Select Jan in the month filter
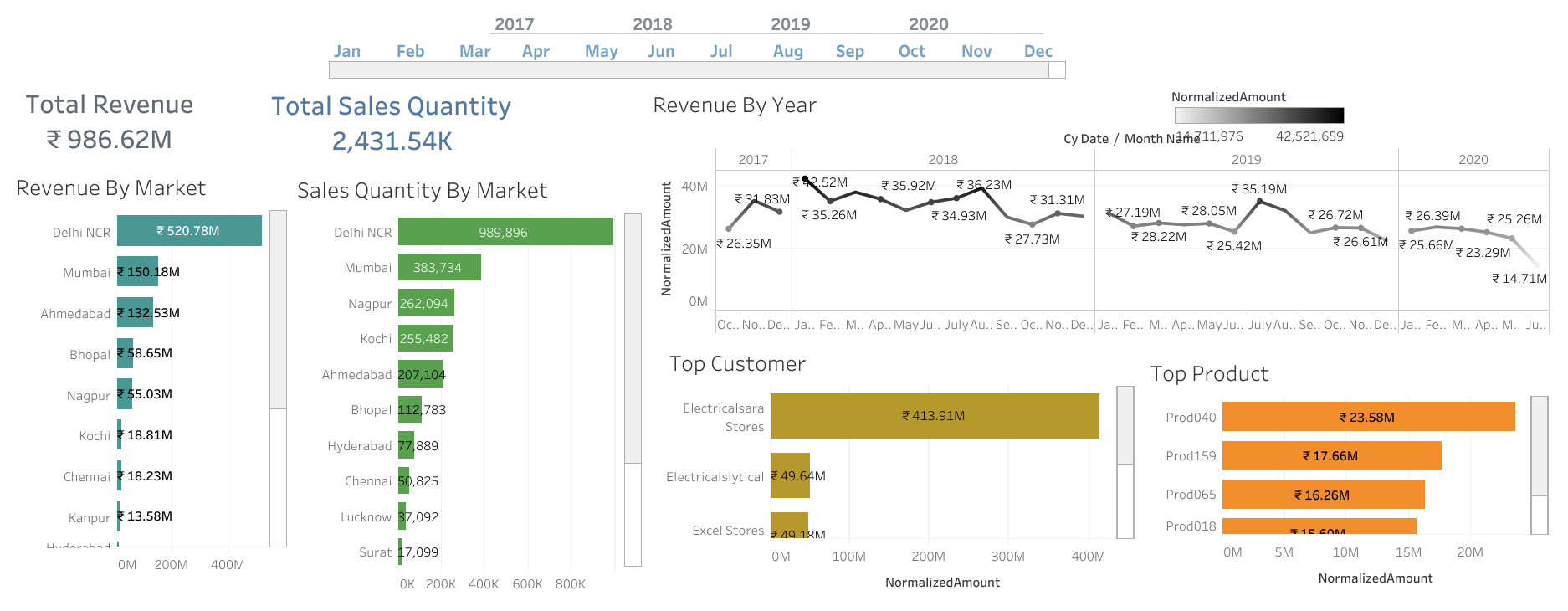 tap(346, 51)
